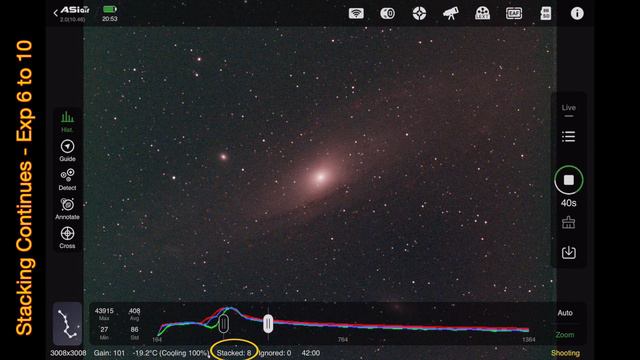Click the 42:00 elapsed time text
This screenshot has height=360, width=640.
[x=311, y=353]
